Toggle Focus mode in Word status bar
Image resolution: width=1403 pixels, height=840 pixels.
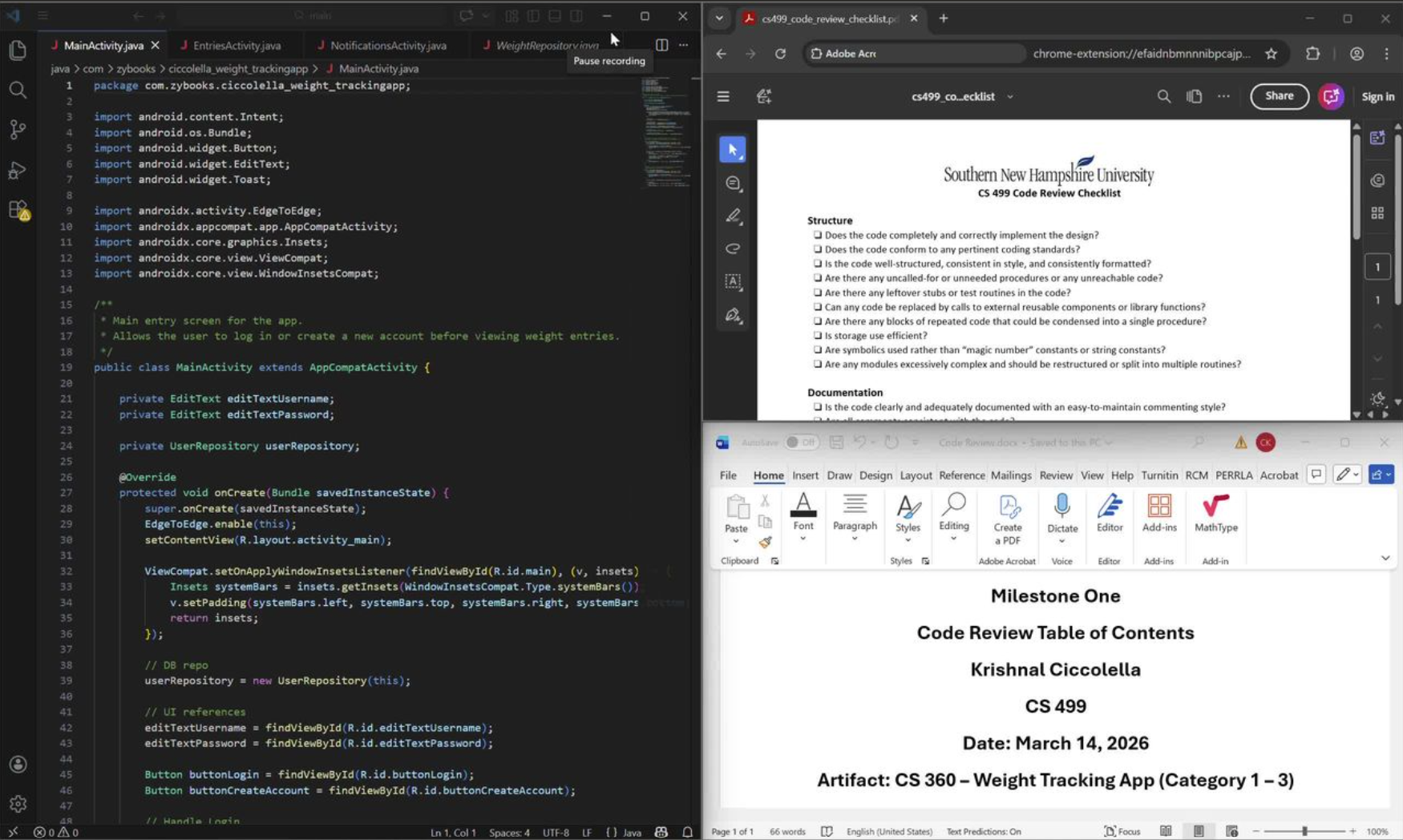(x=1122, y=831)
